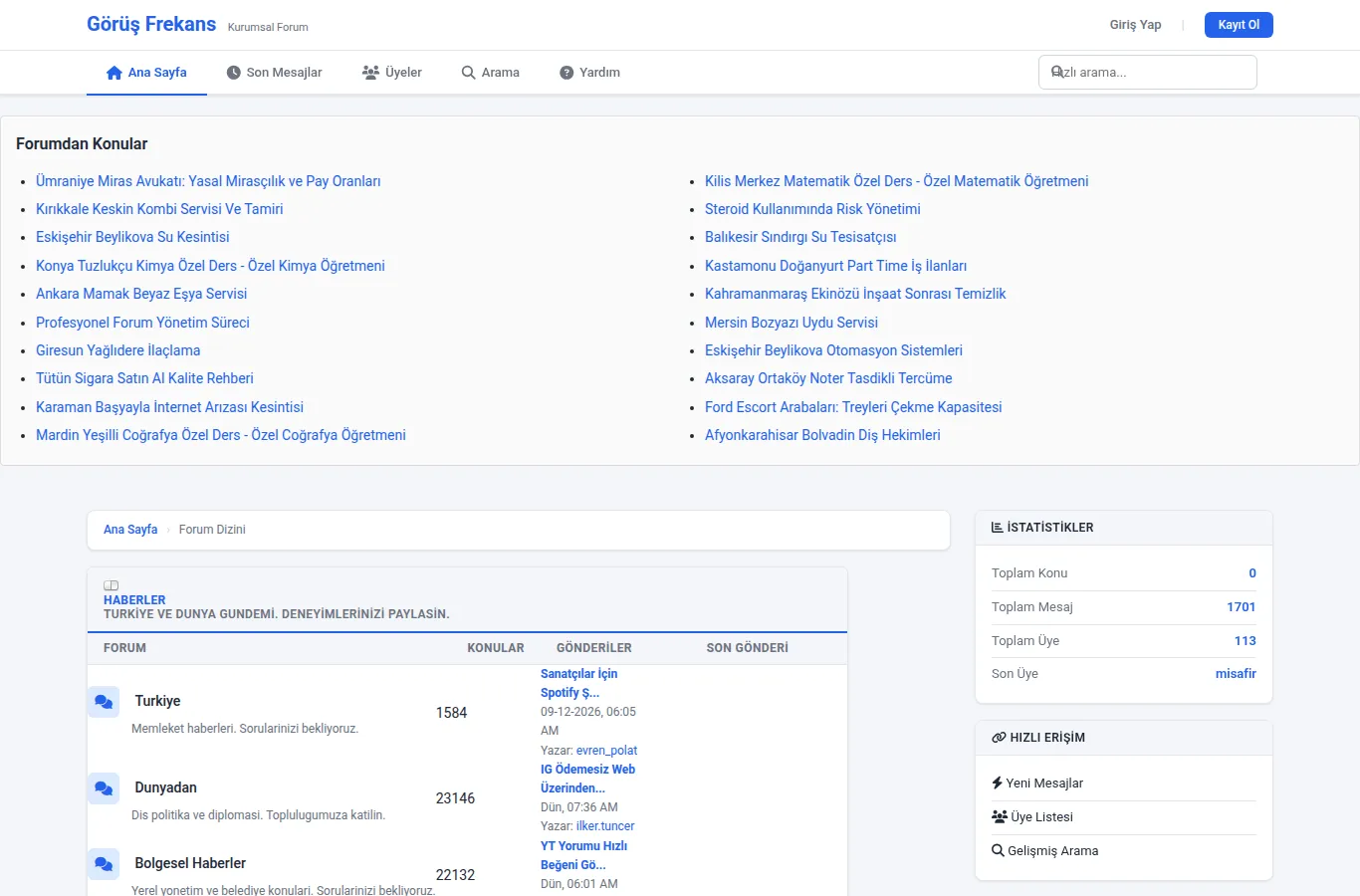
Task: Open Steroid Kullanımında Risk Yönetimi topic
Action: 812,209
